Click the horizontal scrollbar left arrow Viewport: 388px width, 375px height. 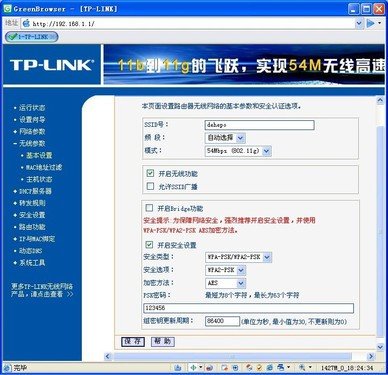click(107, 356)
